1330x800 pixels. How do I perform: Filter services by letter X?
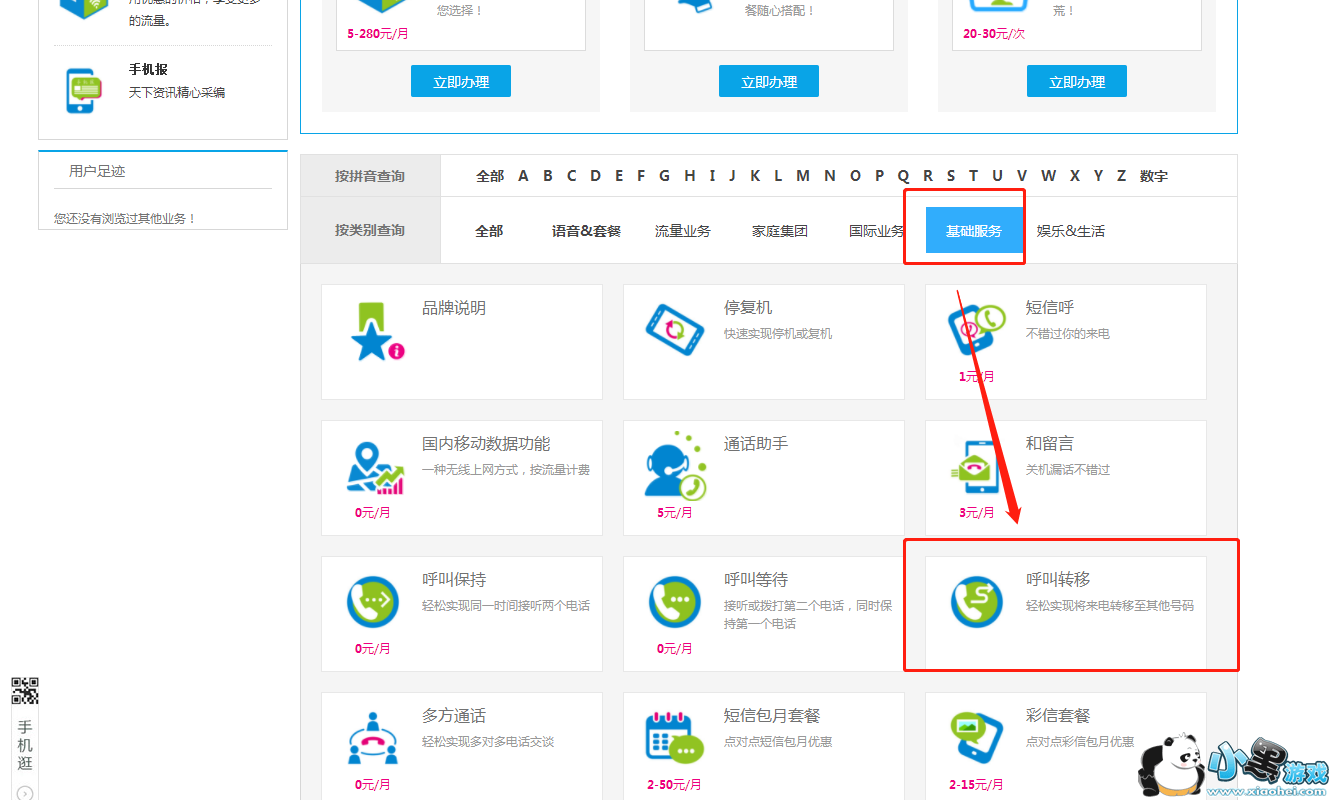(1075, 176)
